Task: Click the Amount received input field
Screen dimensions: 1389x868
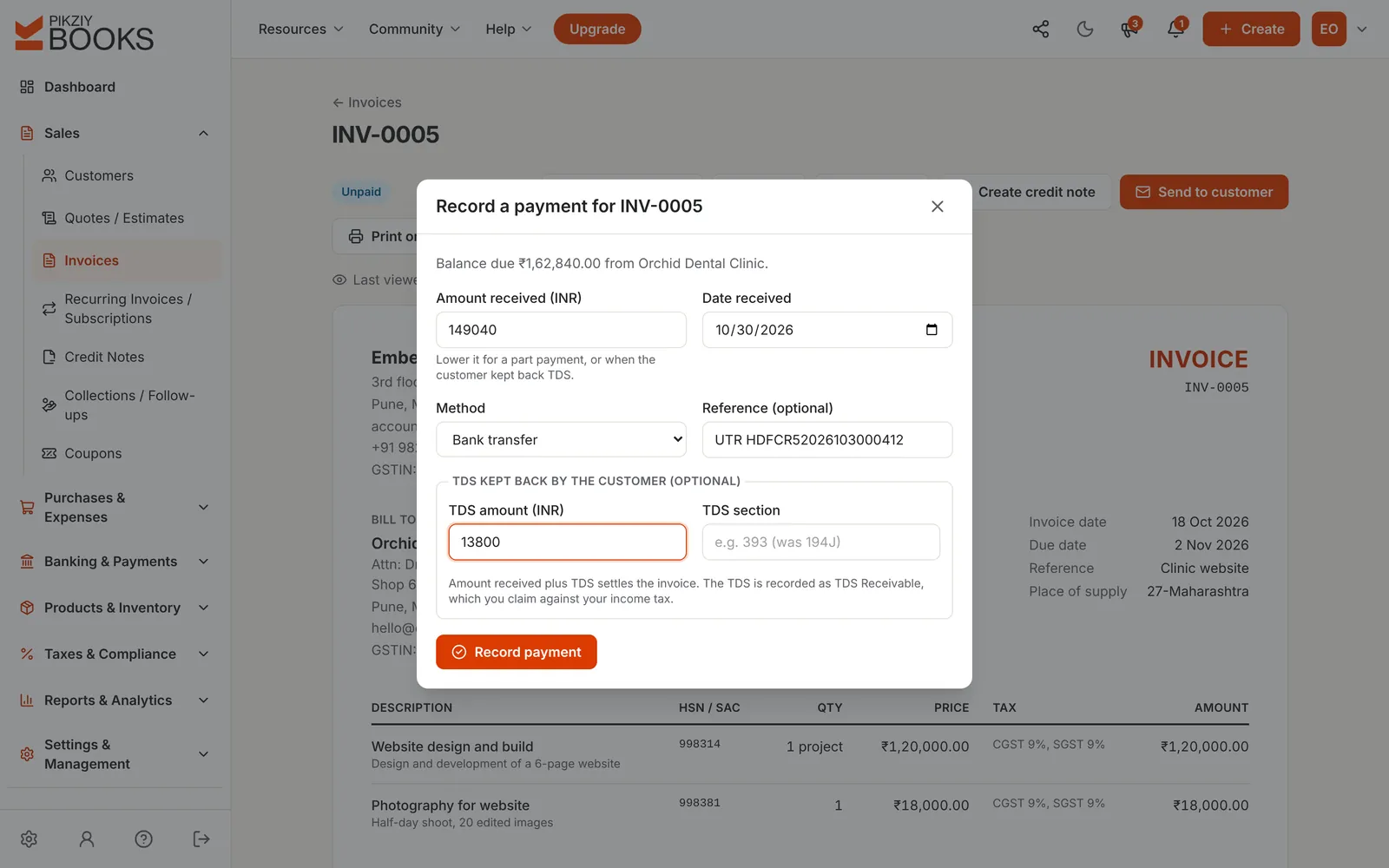Action: click(561, 330)
